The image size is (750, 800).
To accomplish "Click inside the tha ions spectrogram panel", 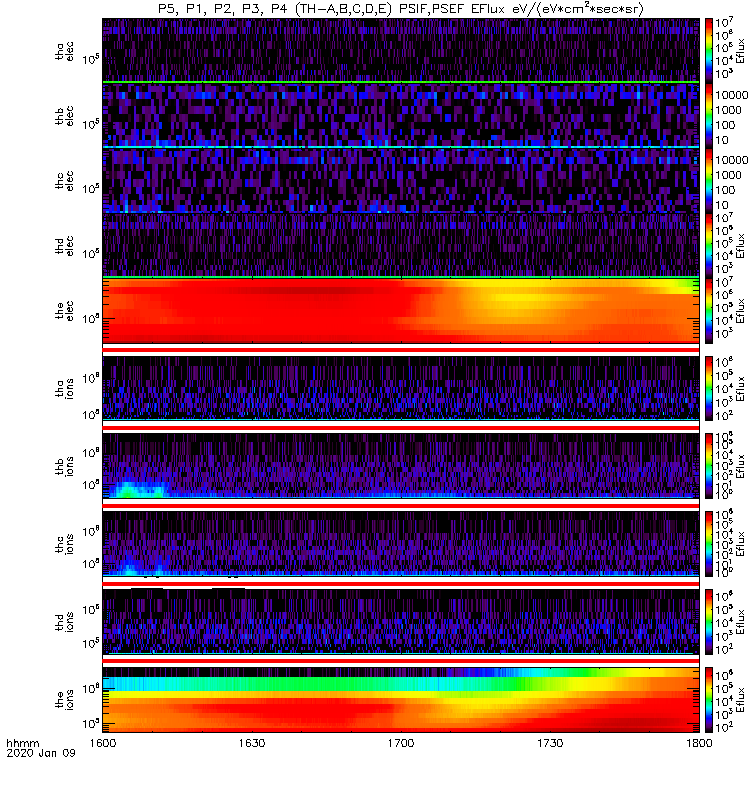I will 401,388.
